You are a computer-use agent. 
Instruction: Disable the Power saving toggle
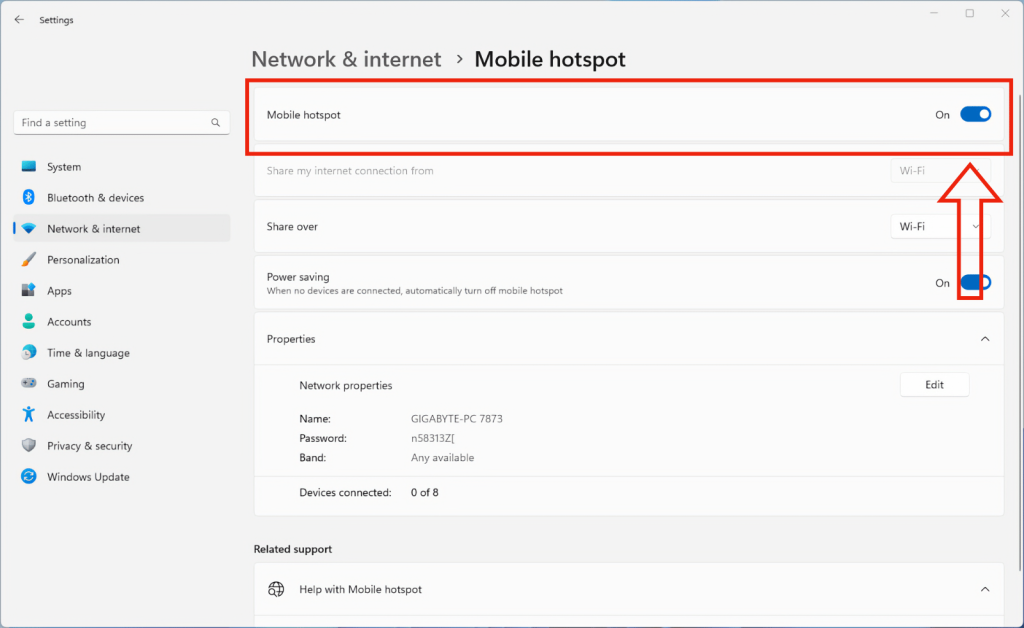click(x=976, y=283)
